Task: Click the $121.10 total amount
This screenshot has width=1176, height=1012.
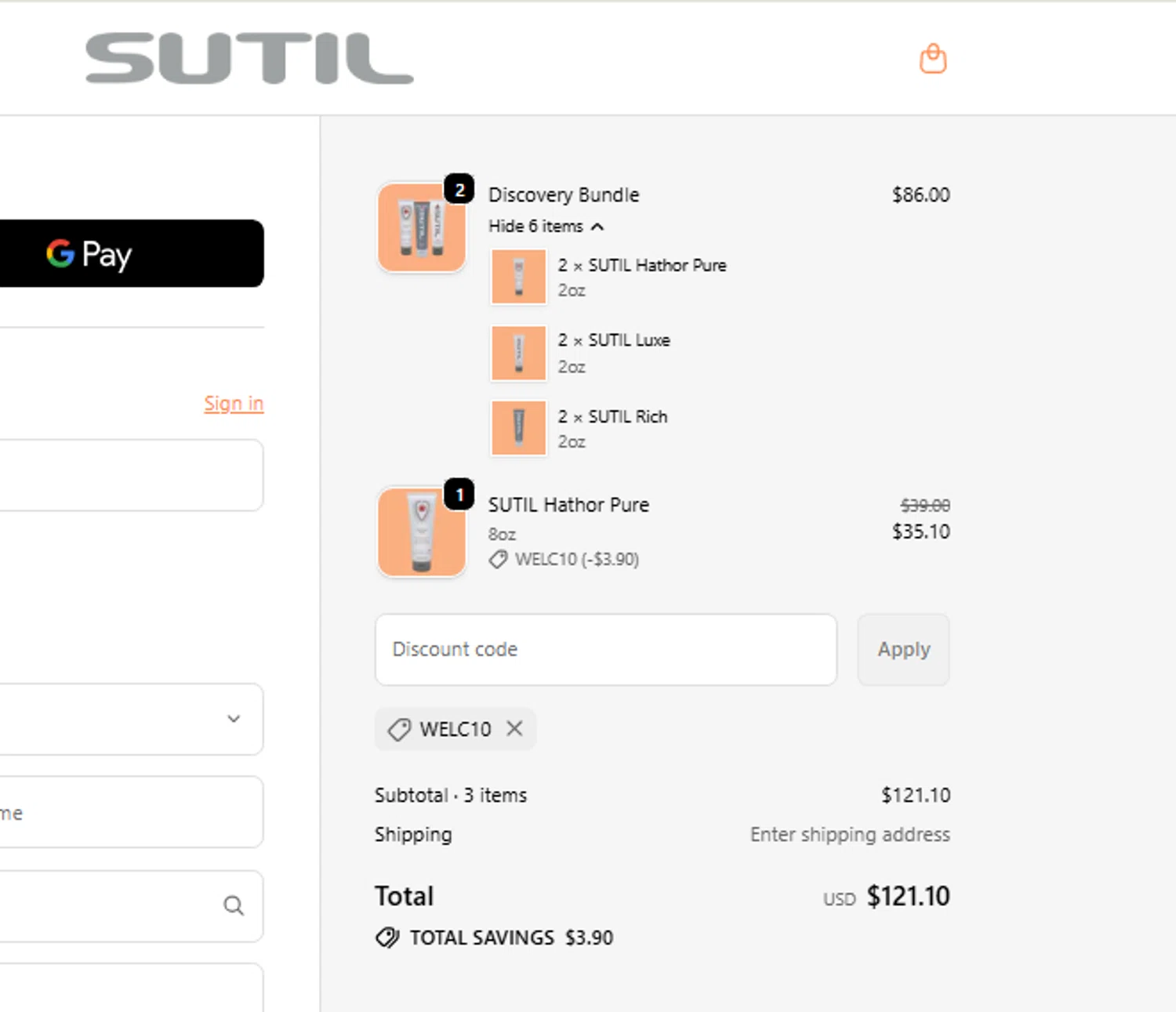Action: tap(908, 896)
